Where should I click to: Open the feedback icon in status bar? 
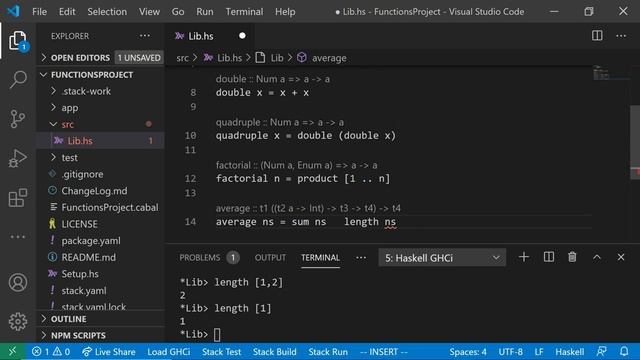pyautogui.click(x=602, y=351)
